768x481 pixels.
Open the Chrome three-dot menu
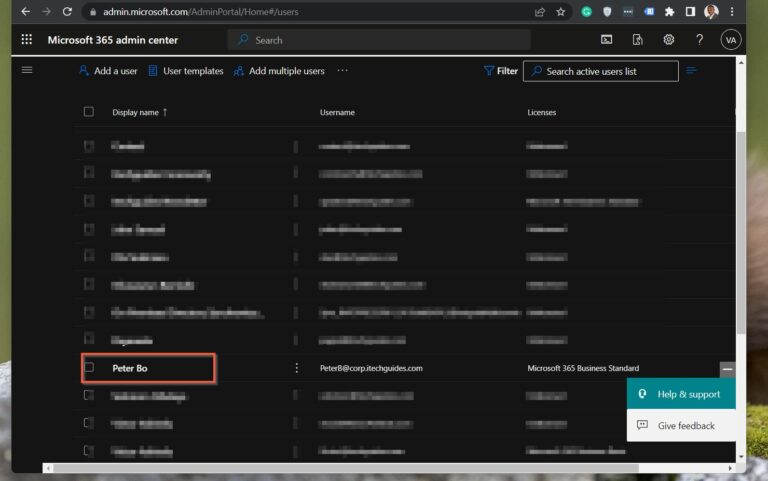point(732,12)
